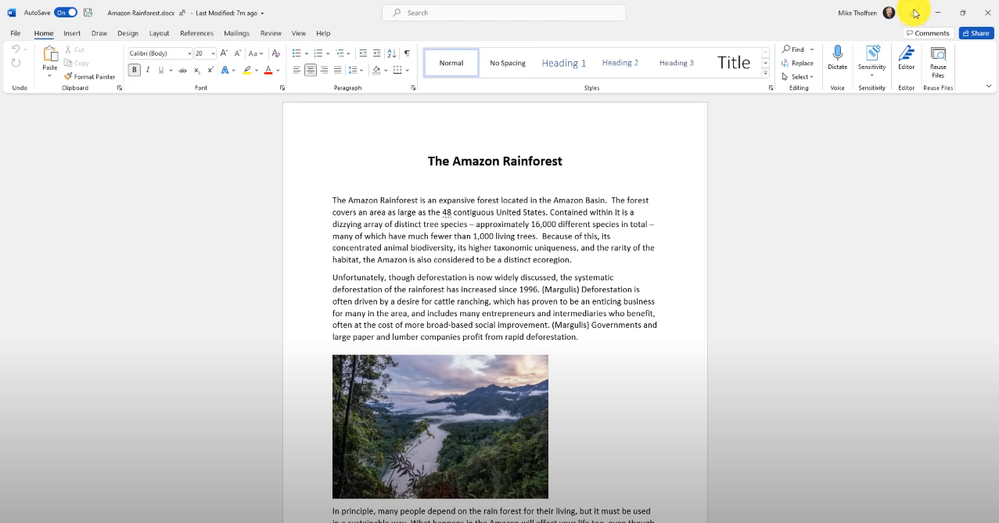The width and height of the screenshot is (999, 523).
Task: Expand the Styles gallery More arrow
Action: (x=765, y=73)
